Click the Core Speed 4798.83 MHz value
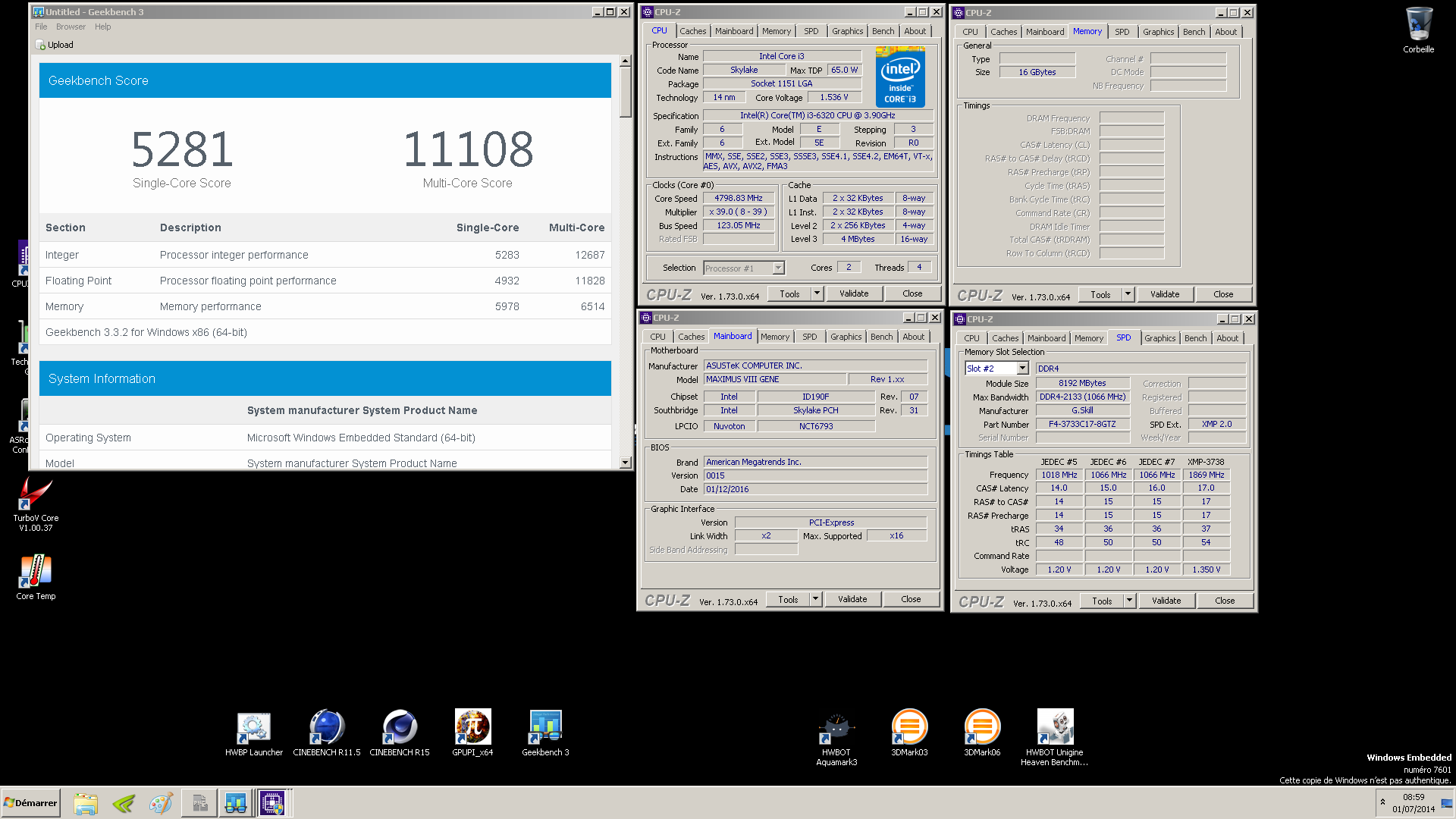1456x819 pixels. coord(738,198)
